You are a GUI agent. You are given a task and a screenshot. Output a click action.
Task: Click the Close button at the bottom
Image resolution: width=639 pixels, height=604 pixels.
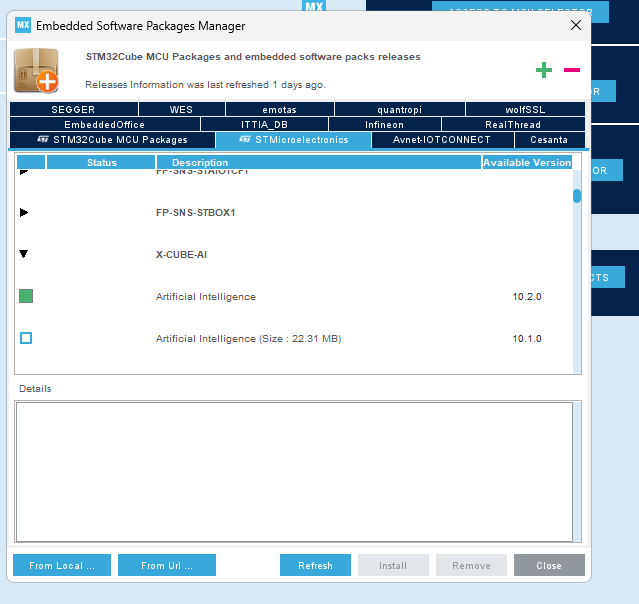tap(549, 565)
